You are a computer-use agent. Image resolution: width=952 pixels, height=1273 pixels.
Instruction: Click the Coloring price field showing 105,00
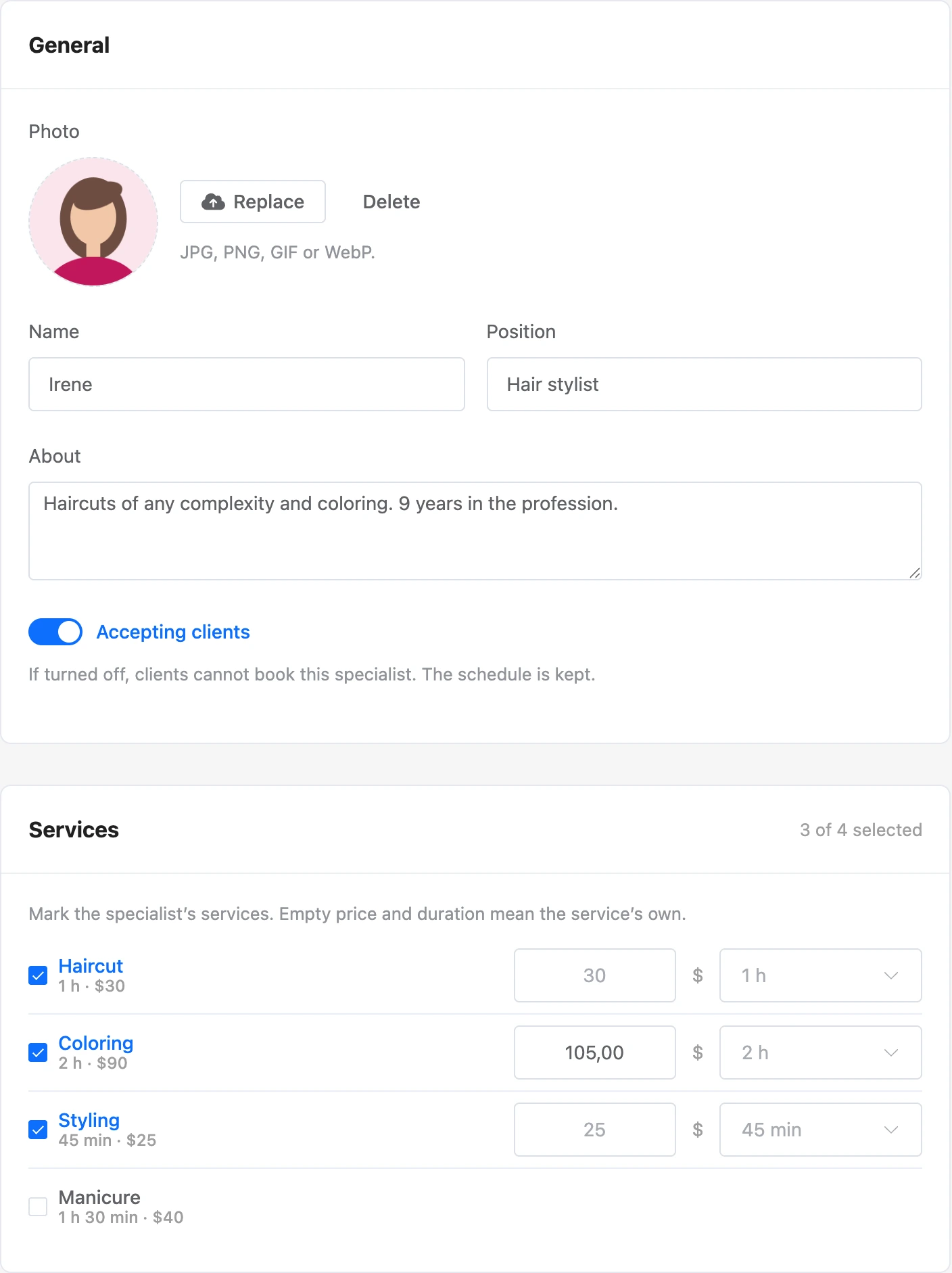(x=594, y=1052)
